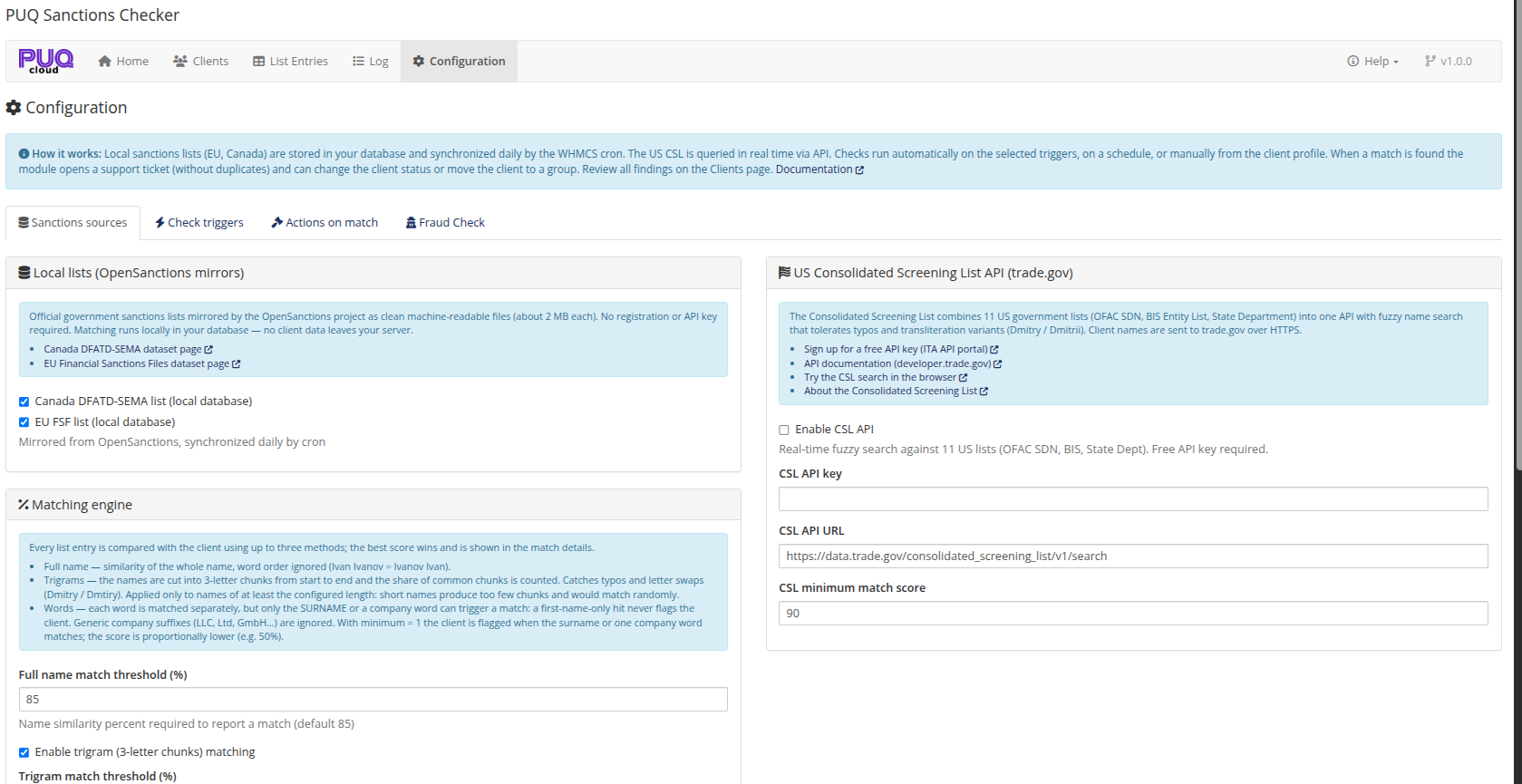Image resolution: width=1522 pixels, height=784 pixels.
Task: Click external-link icon after Canada DFATD-SEMA dataset
Action: click(x=208, y=350)
